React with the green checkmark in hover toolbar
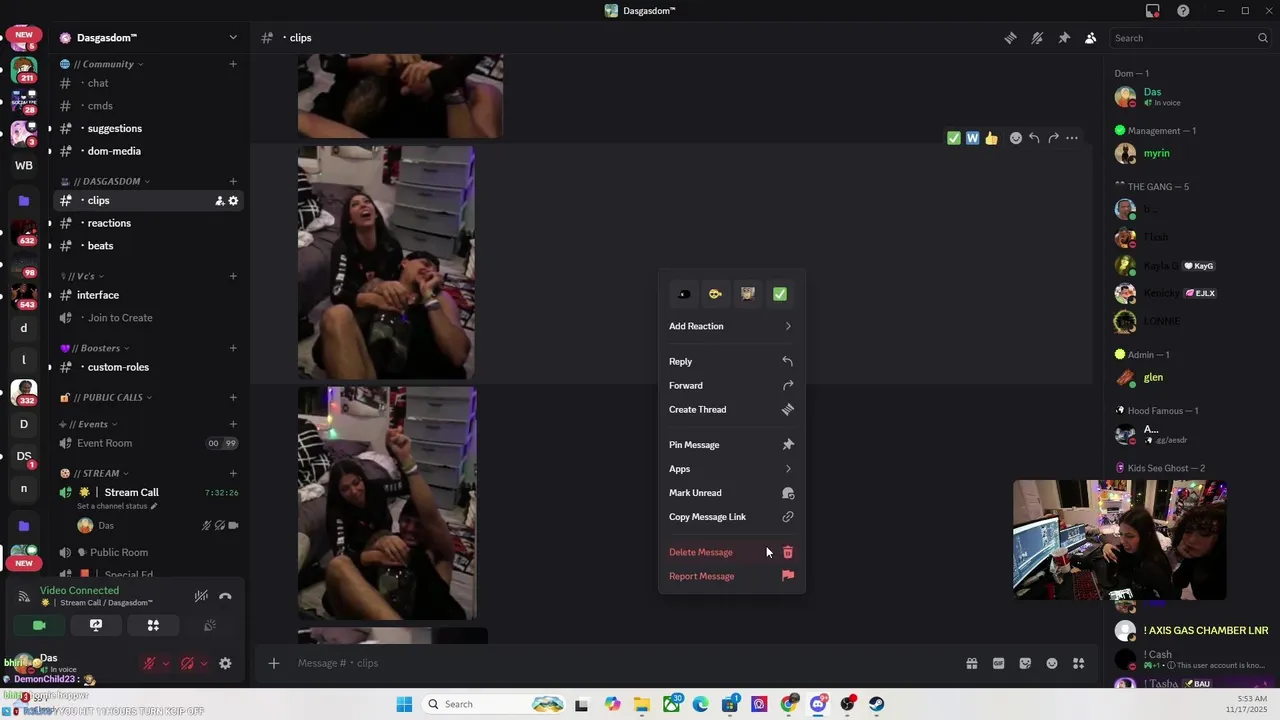 954,138
